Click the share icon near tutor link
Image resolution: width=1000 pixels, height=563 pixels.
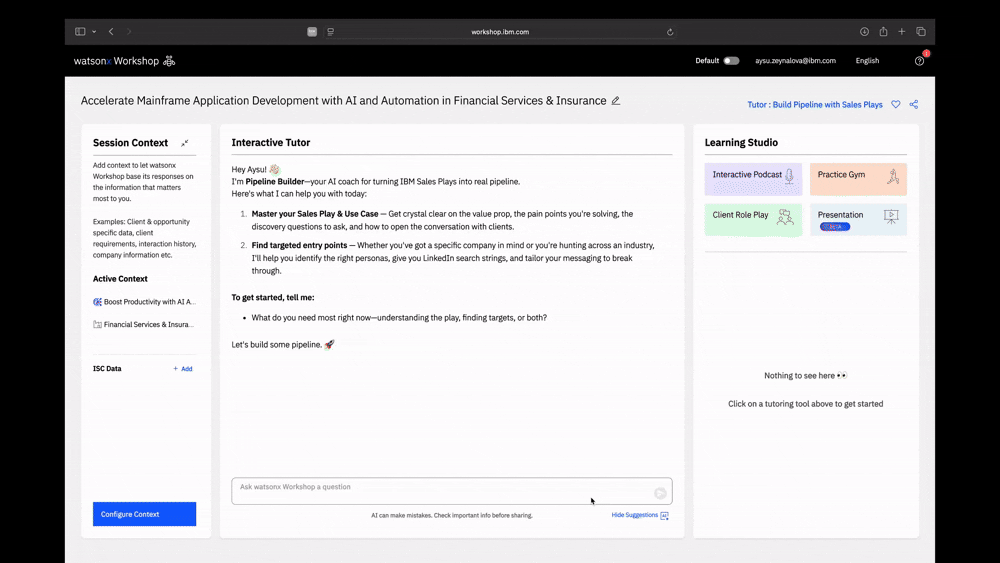(914, 105)
